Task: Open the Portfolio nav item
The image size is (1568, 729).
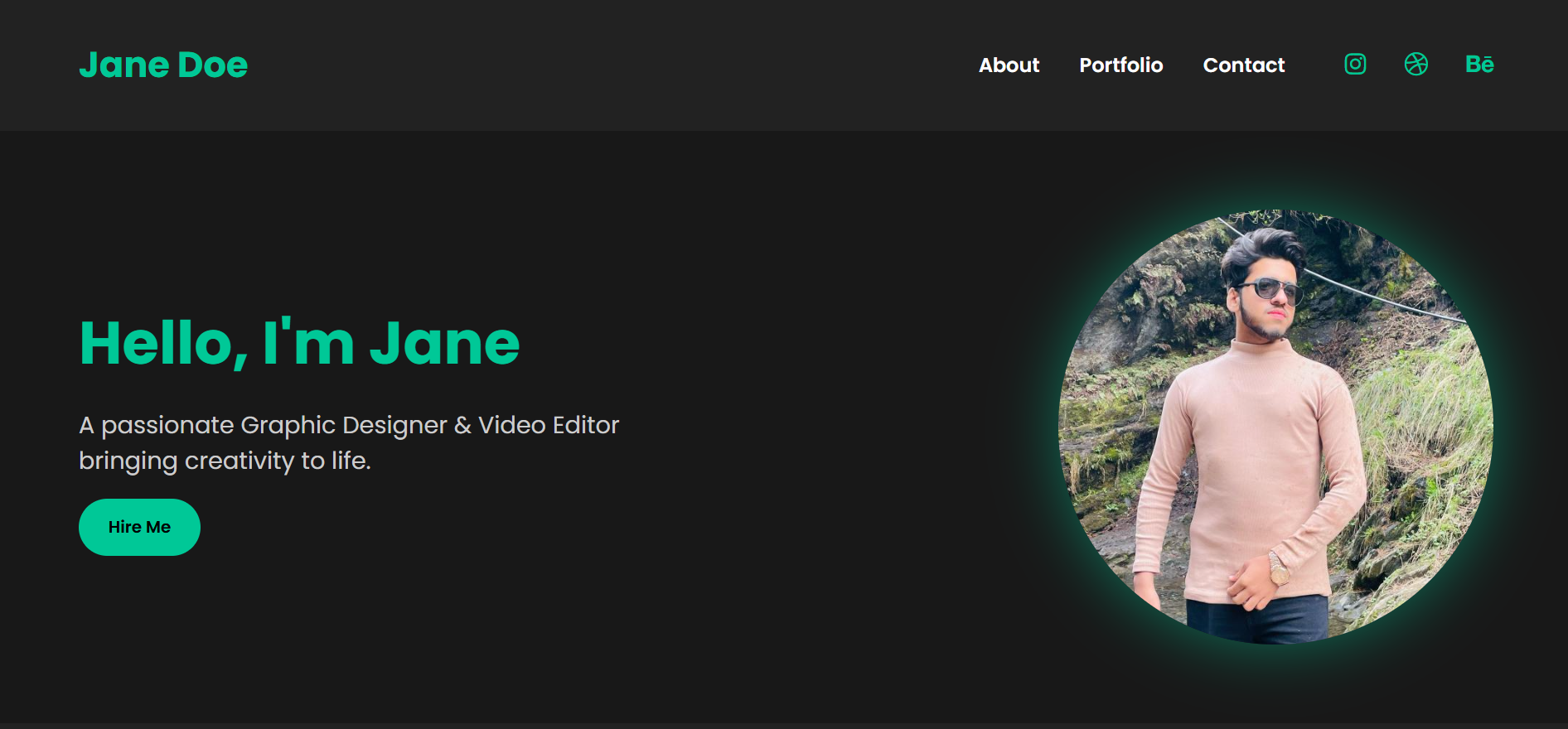Action: (x=1120, y=65)
